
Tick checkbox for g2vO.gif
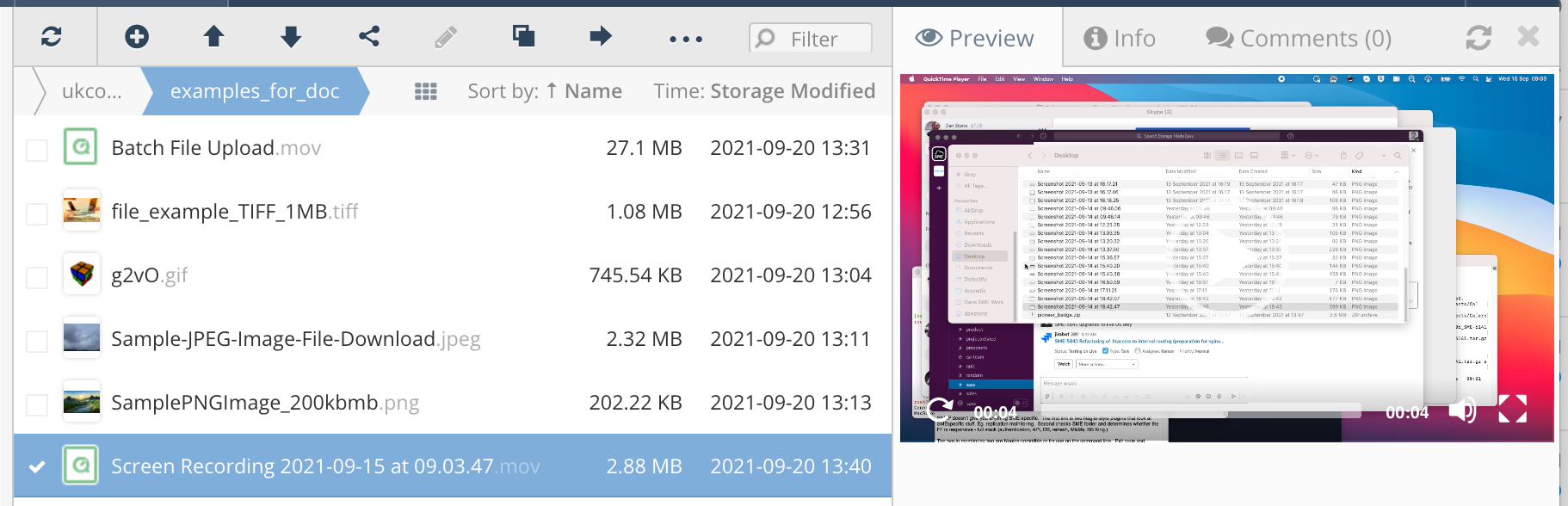pos(37,277)
